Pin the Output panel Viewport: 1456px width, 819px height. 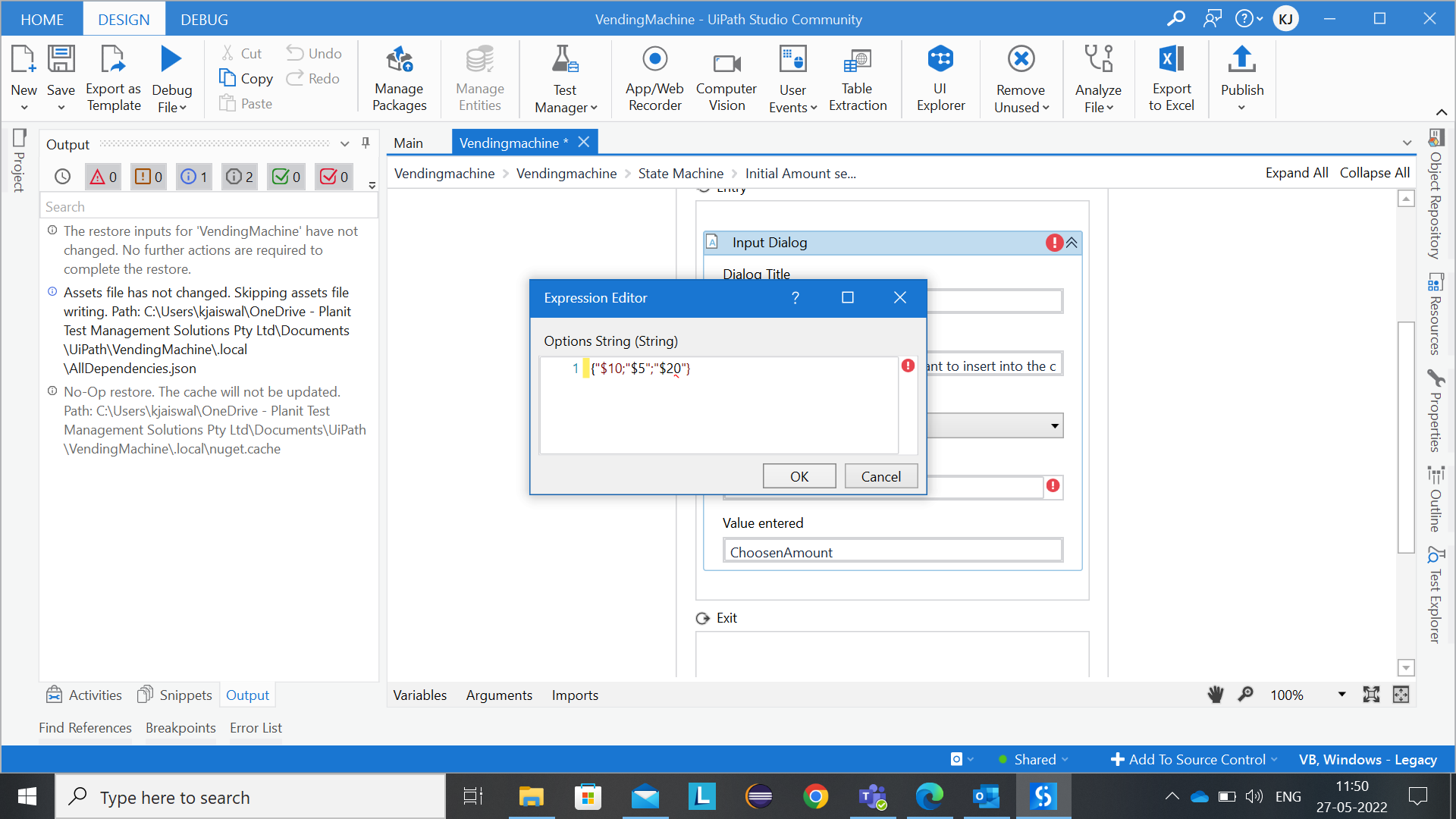point(365,143)
